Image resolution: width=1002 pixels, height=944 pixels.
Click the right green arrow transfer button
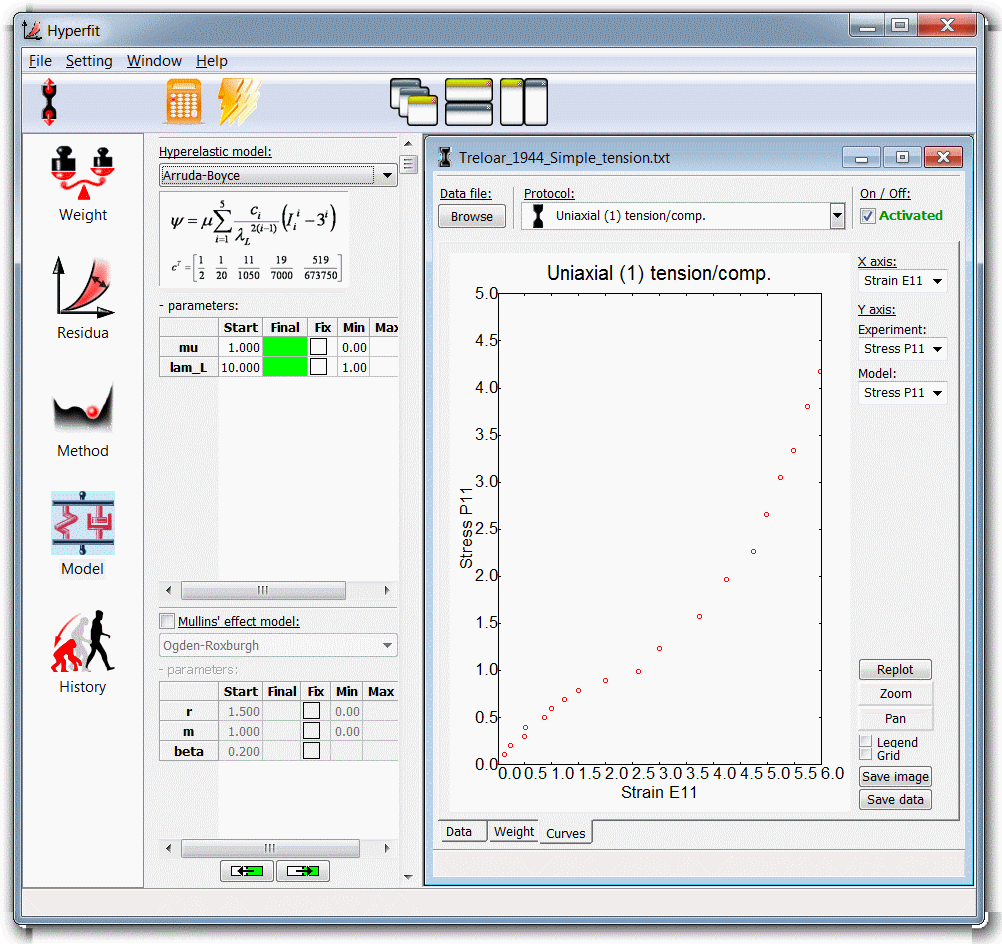click(x=303, y=870)
